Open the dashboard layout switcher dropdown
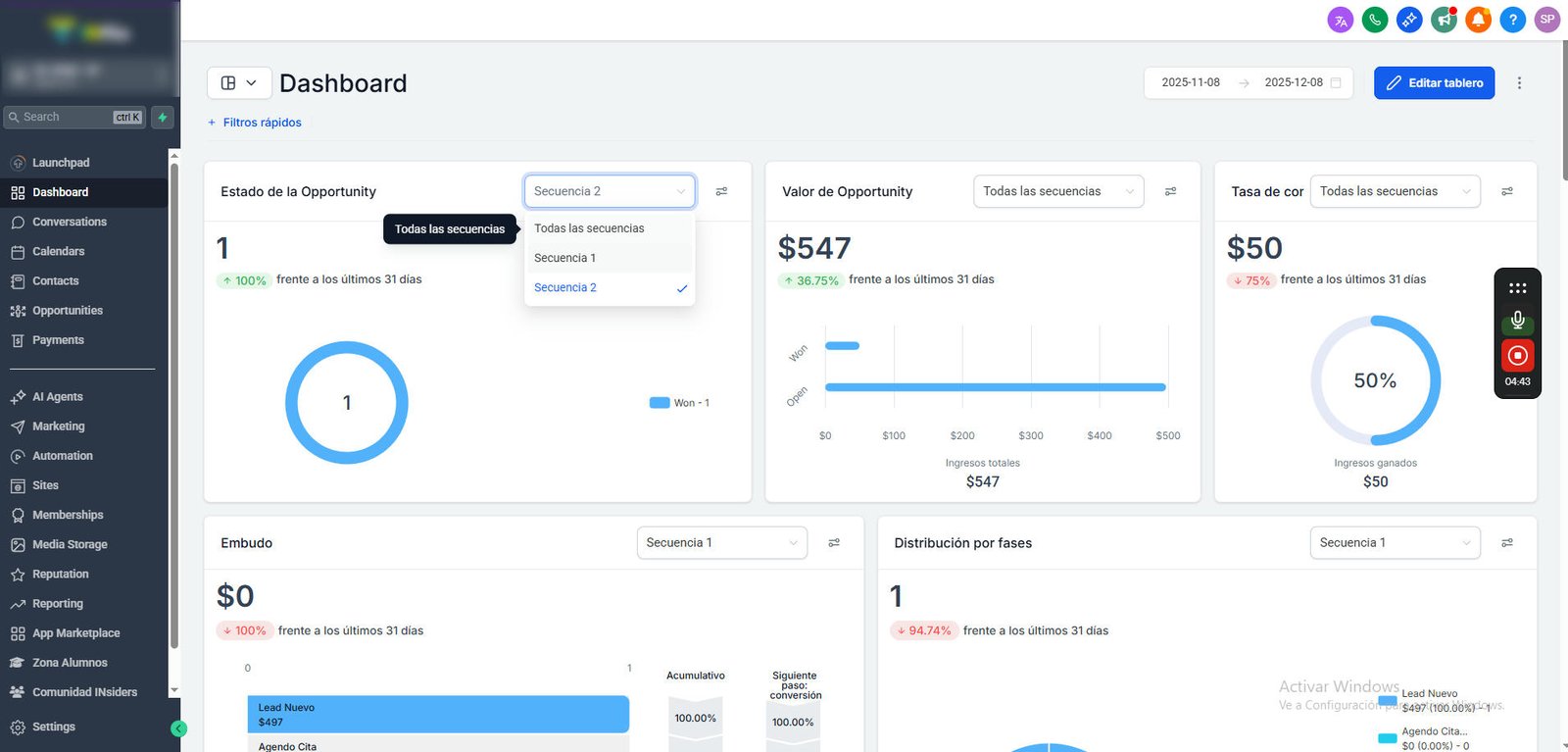The width and height of the screenshot is (1568, 752). coord(239,83)
